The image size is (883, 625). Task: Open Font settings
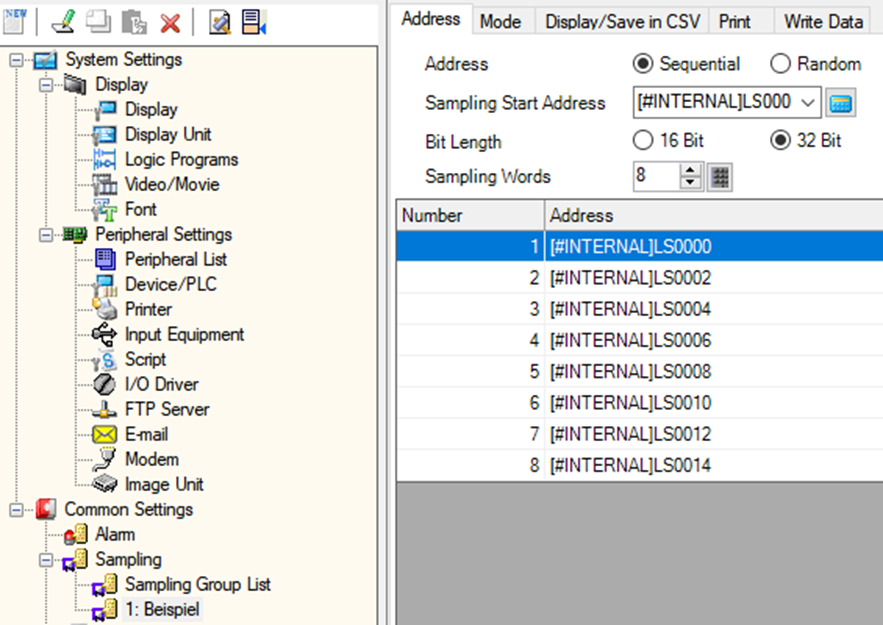coord(140,209)
